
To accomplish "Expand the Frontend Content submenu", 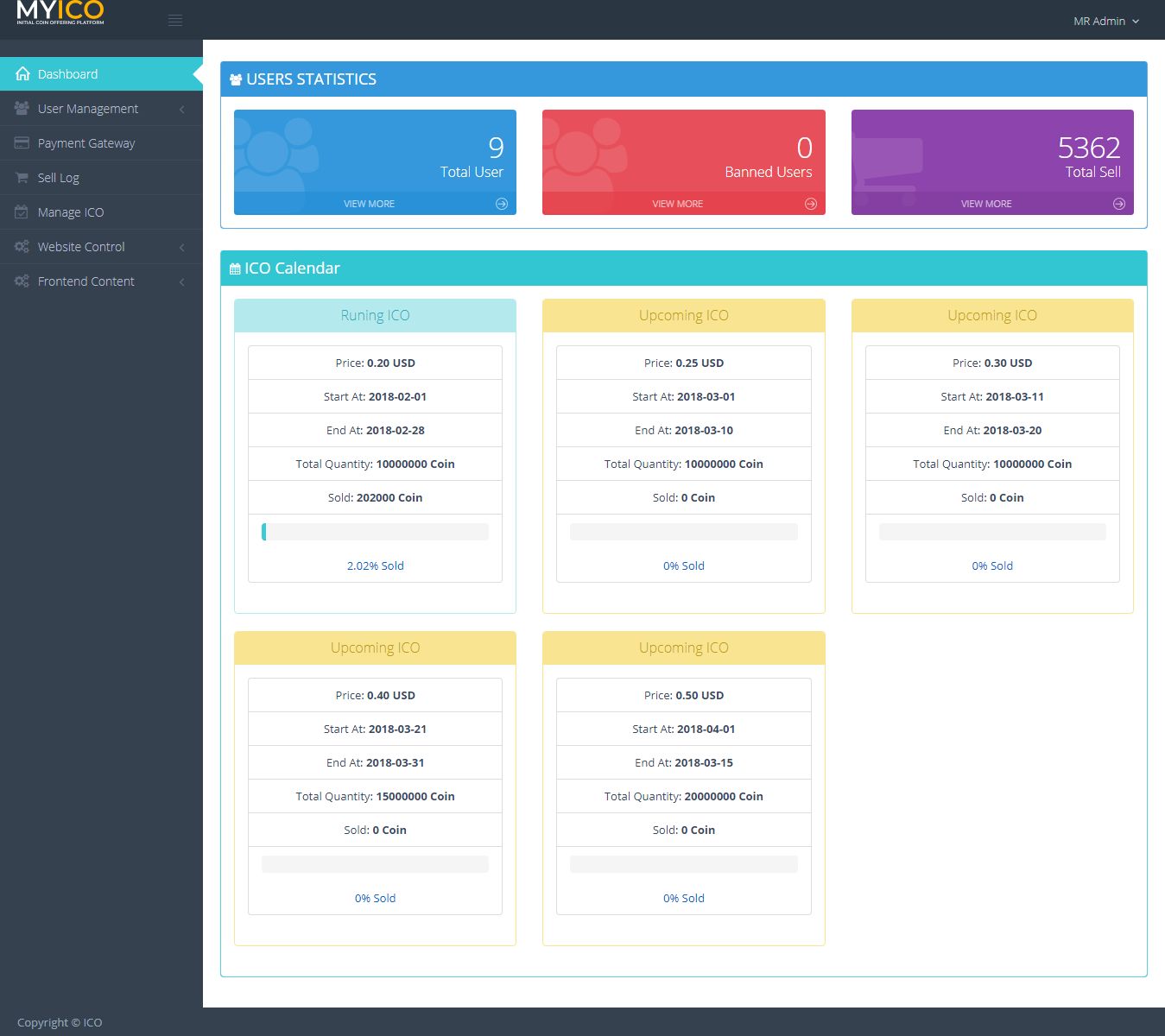I will coord(181,282).
